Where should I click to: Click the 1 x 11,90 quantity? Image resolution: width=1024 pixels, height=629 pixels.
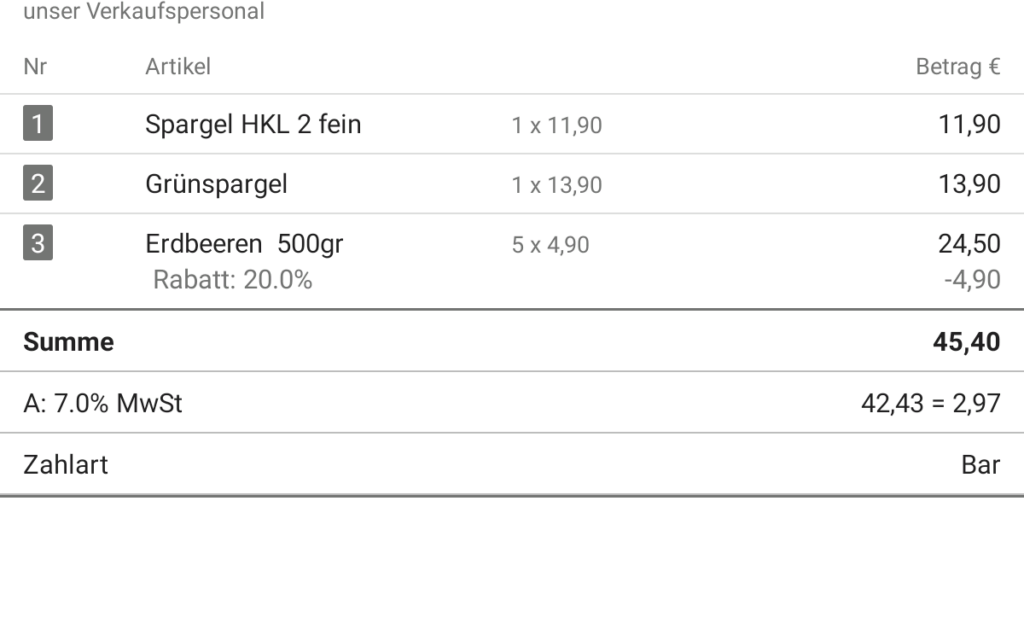[x=556, y=126]
